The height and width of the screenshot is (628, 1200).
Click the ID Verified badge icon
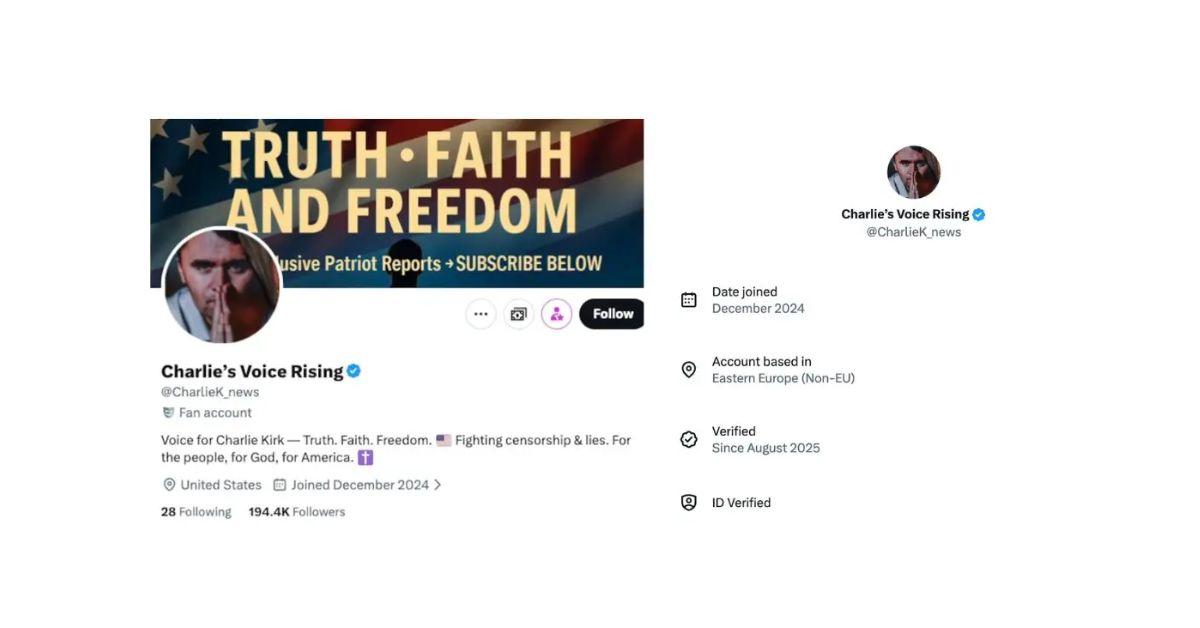pos(688,502)
